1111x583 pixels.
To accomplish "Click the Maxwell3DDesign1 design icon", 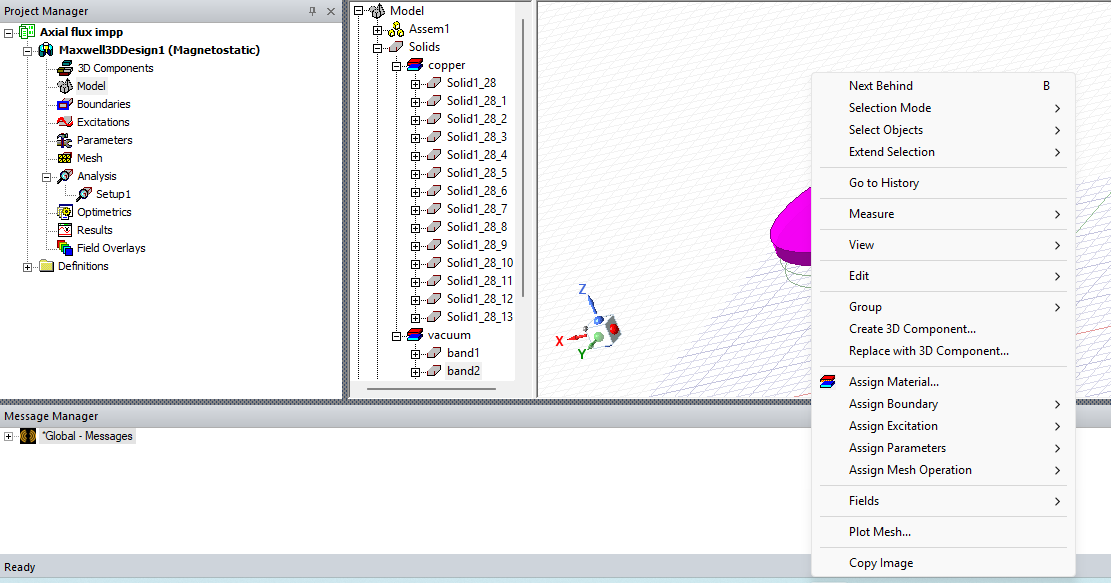I will coord(46,50).
